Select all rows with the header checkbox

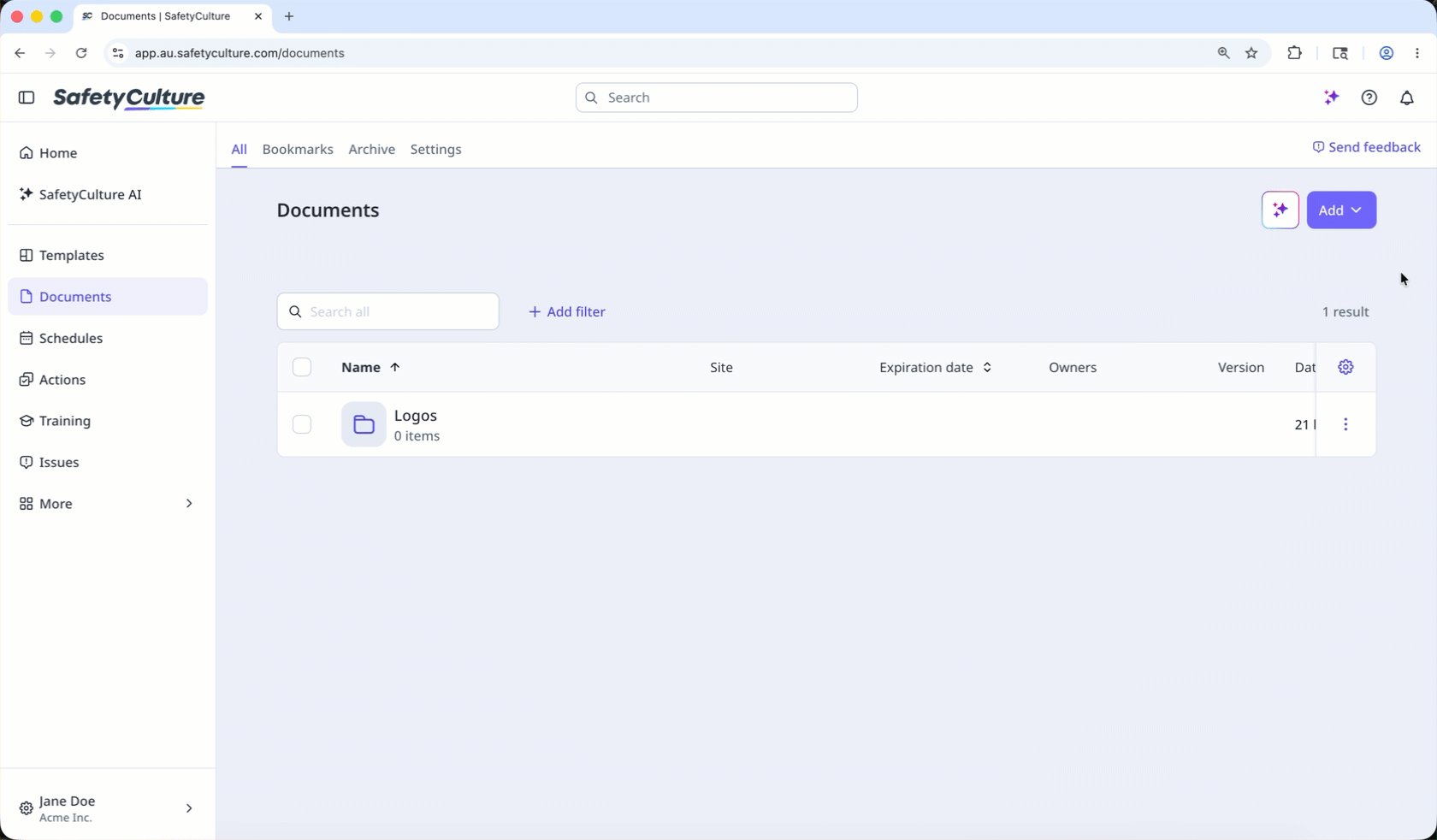(x=302, y=367)
